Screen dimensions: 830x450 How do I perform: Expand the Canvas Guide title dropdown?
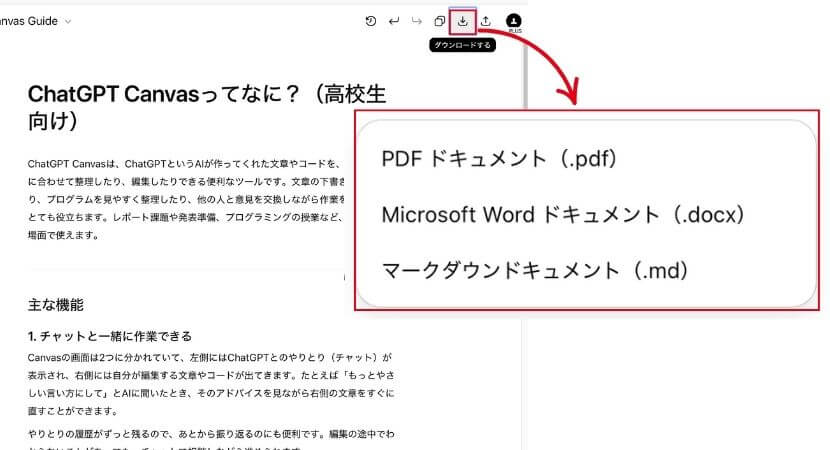click(x=68, y=22)
